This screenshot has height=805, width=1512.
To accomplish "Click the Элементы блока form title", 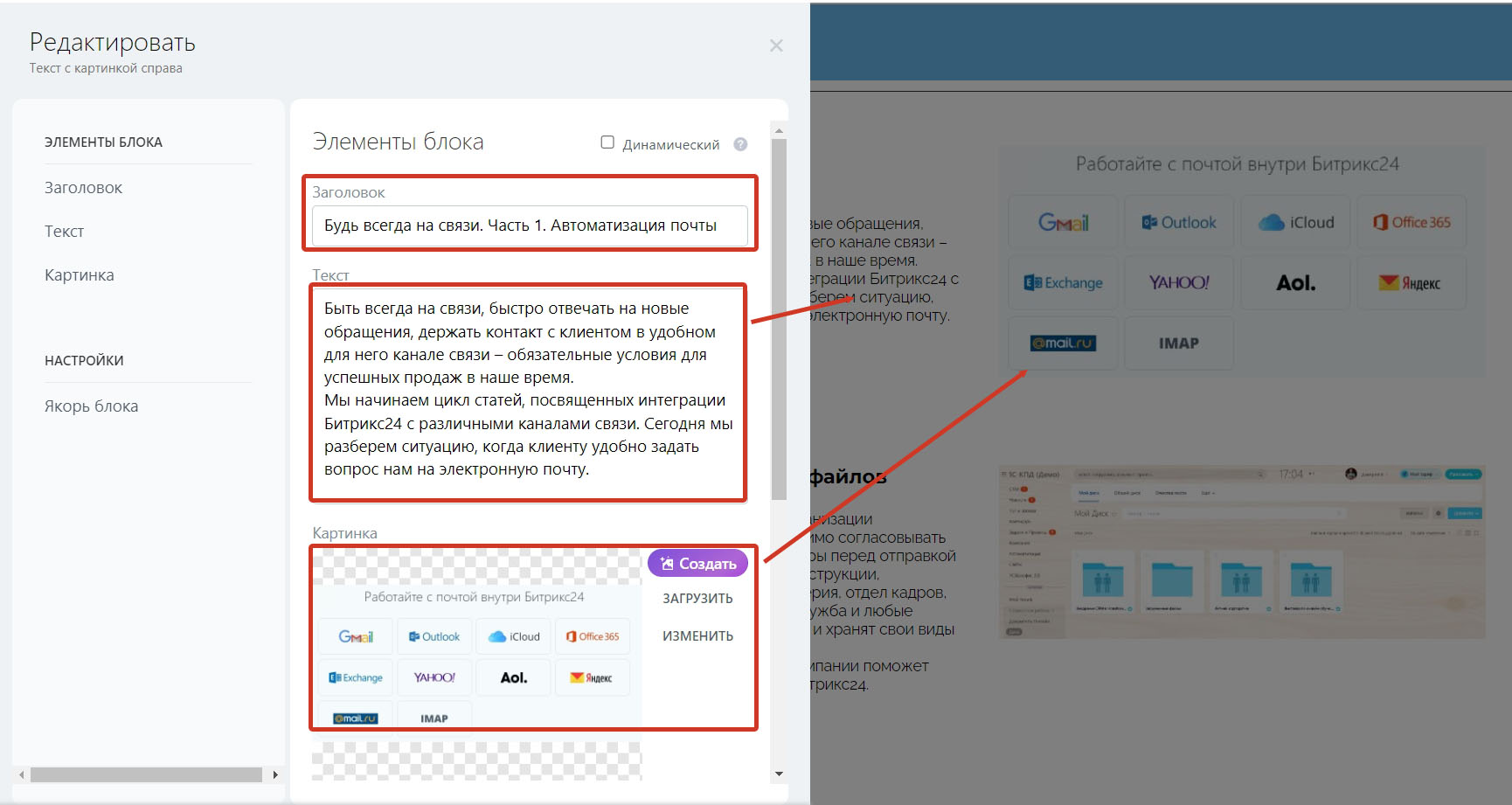I will tap(398, 142).
